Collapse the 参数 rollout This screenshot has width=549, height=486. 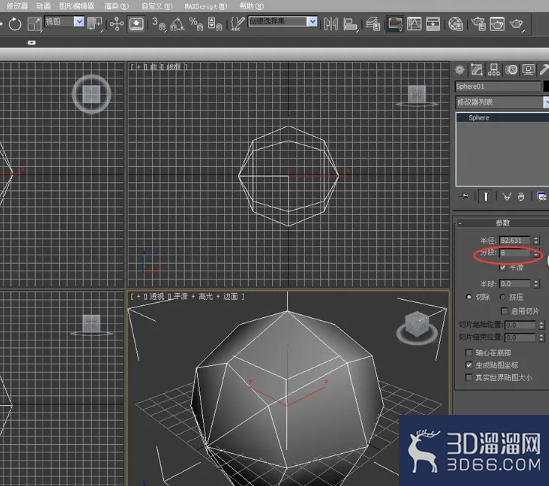click(x=502, y=223)
